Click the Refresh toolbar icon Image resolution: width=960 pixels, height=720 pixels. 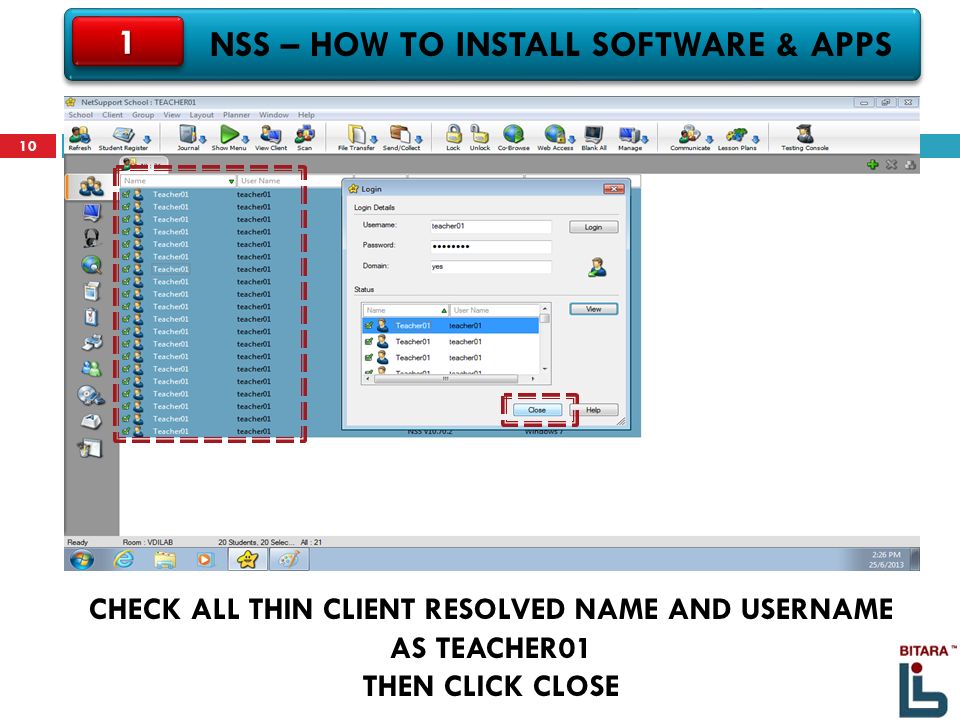click(x=80, y=138)
